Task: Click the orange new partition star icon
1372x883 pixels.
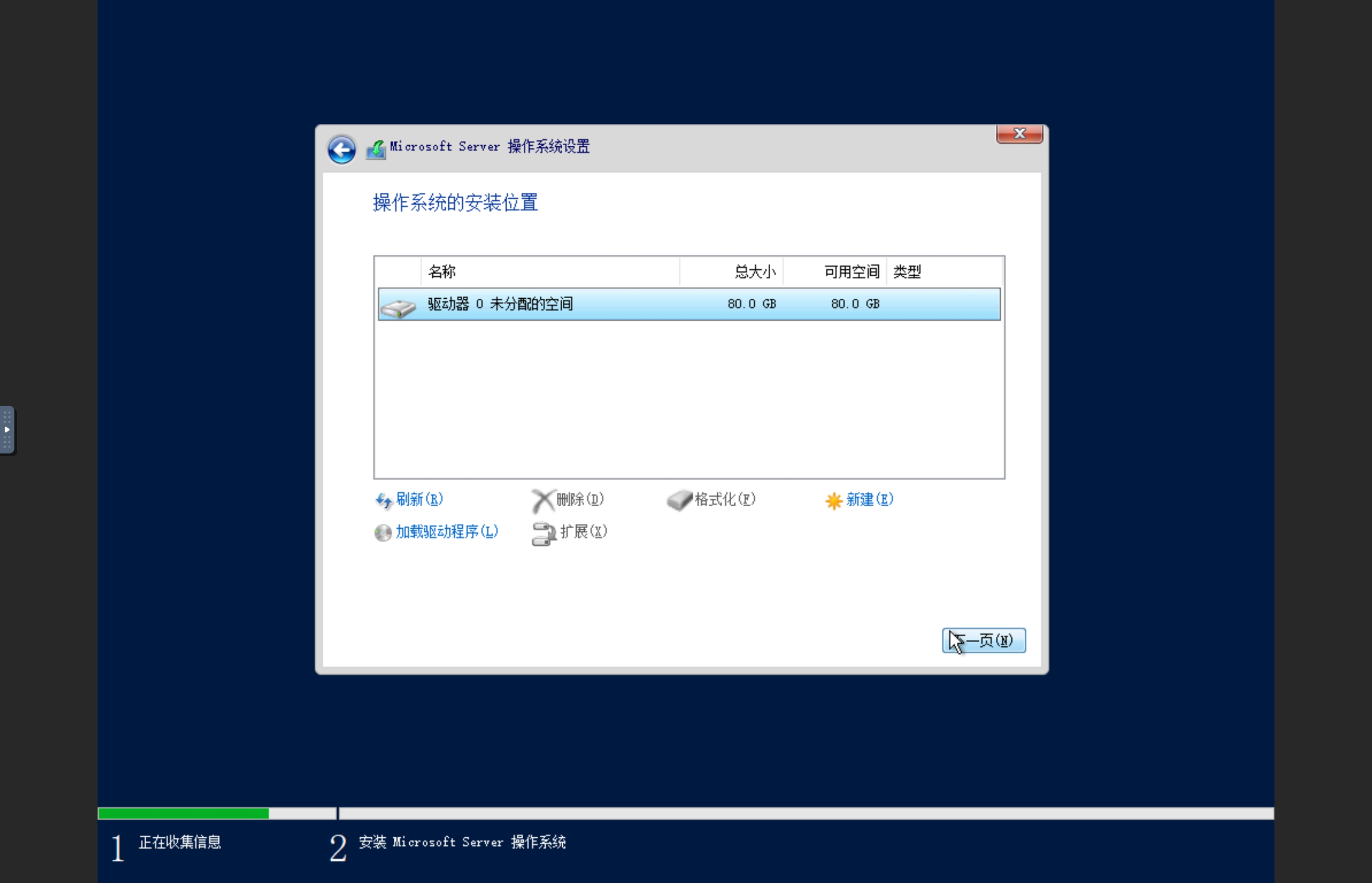Action: tap(834, 501)
